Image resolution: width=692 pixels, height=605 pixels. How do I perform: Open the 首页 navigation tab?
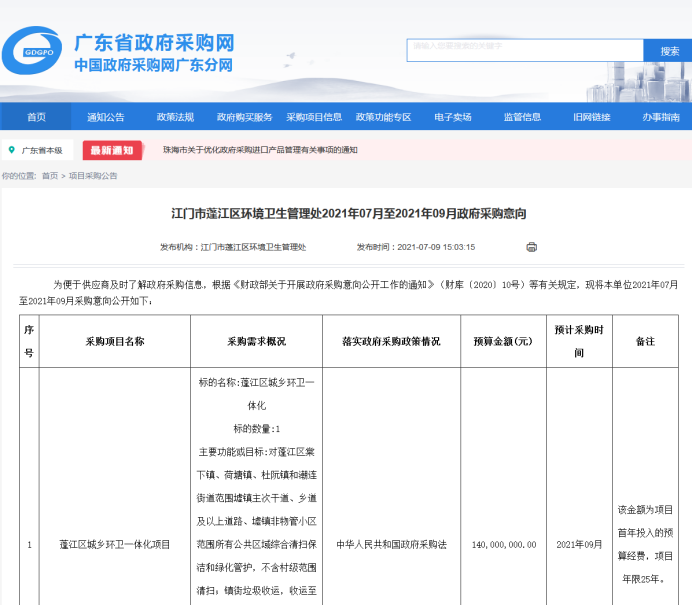tap(36, 117)
